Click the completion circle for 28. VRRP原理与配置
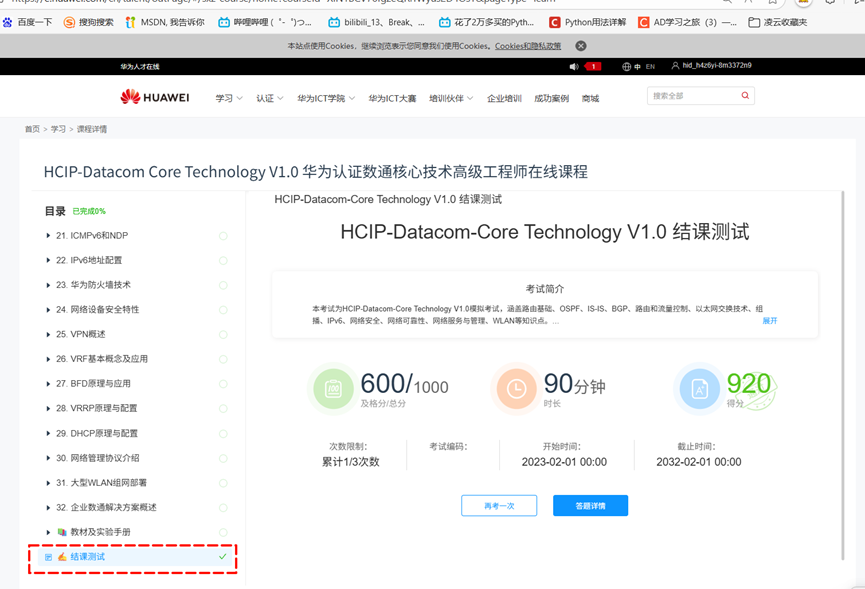The image size is (865, 589). tap(223, 409)
